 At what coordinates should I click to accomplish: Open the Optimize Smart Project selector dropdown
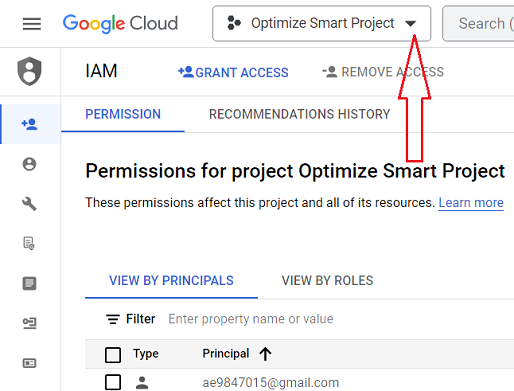[x=321, y=23]
